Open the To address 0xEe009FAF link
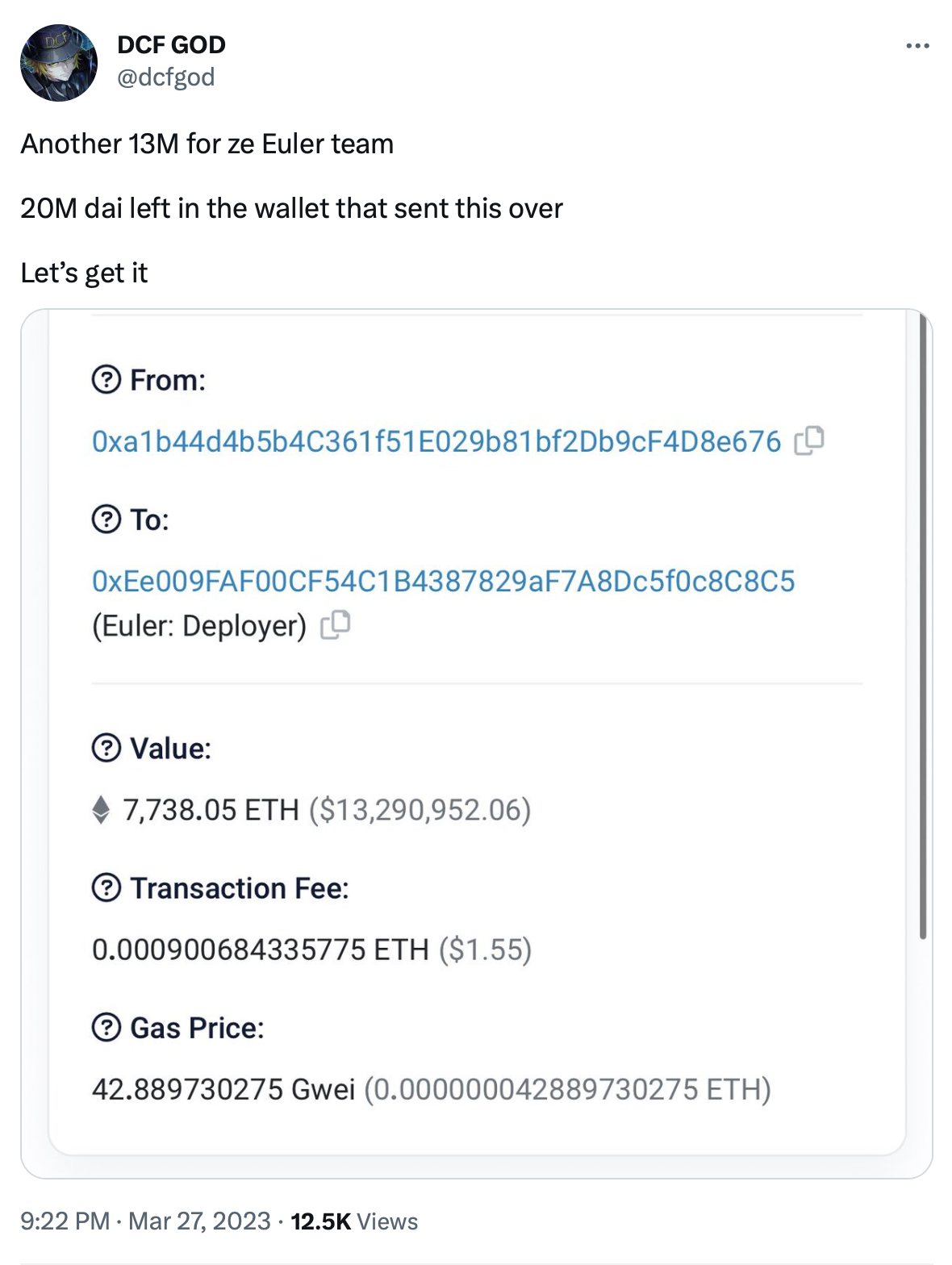 pyautogui.click(x=443, y=582)
